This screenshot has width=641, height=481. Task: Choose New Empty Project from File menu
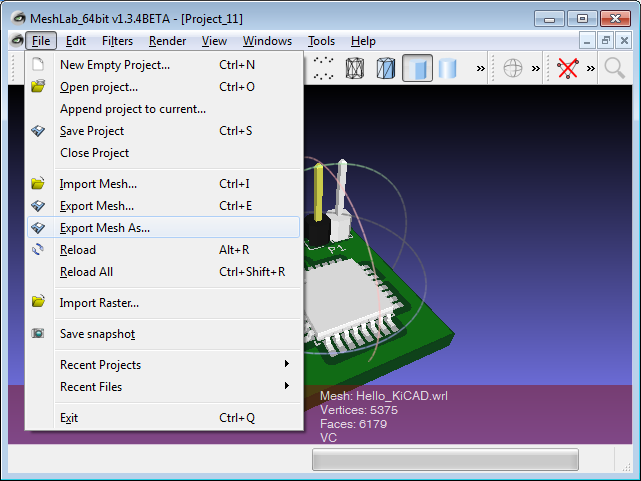(x=164, y=65)
